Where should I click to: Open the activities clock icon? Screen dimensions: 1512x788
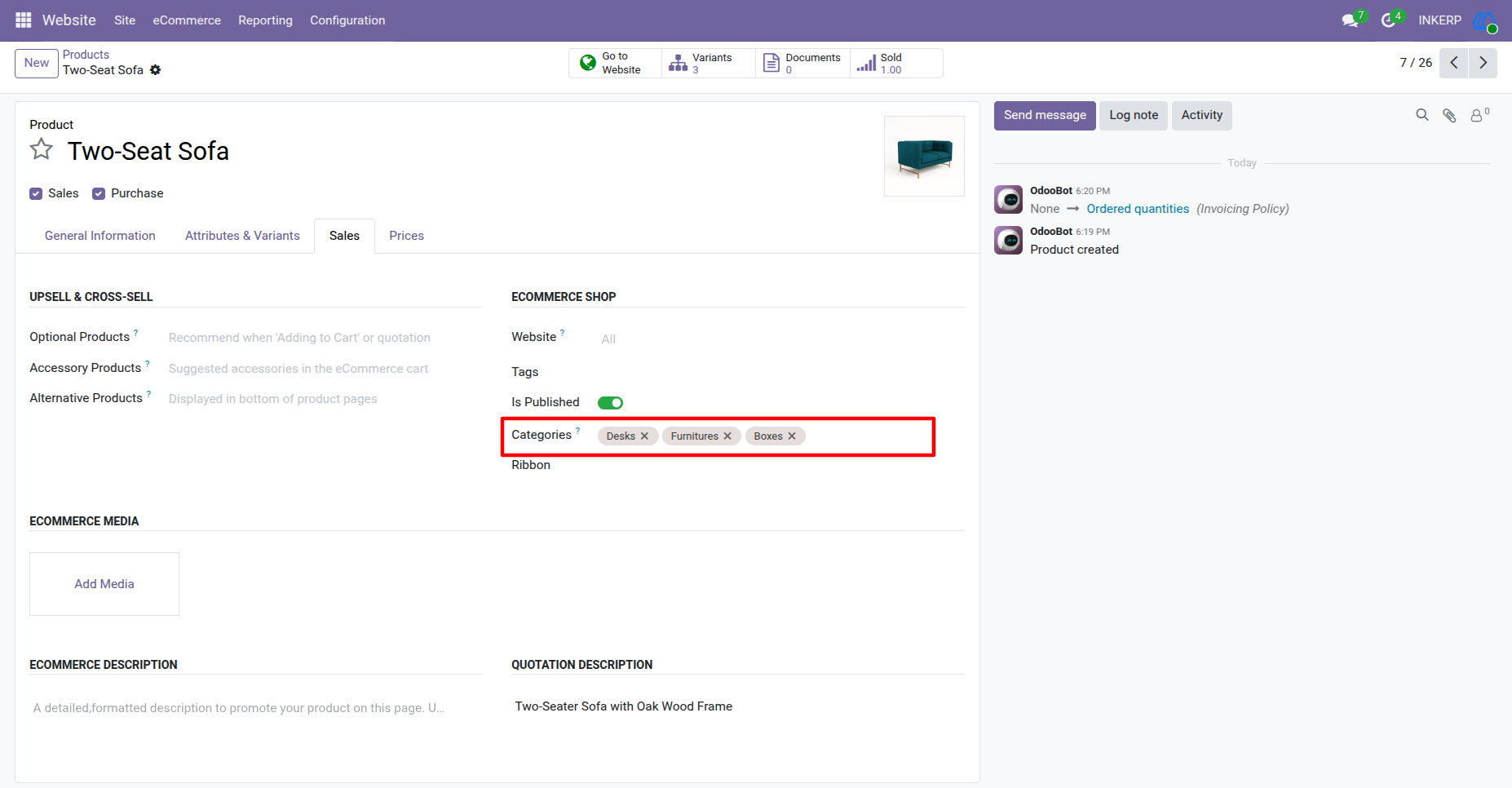(1389, 20)
